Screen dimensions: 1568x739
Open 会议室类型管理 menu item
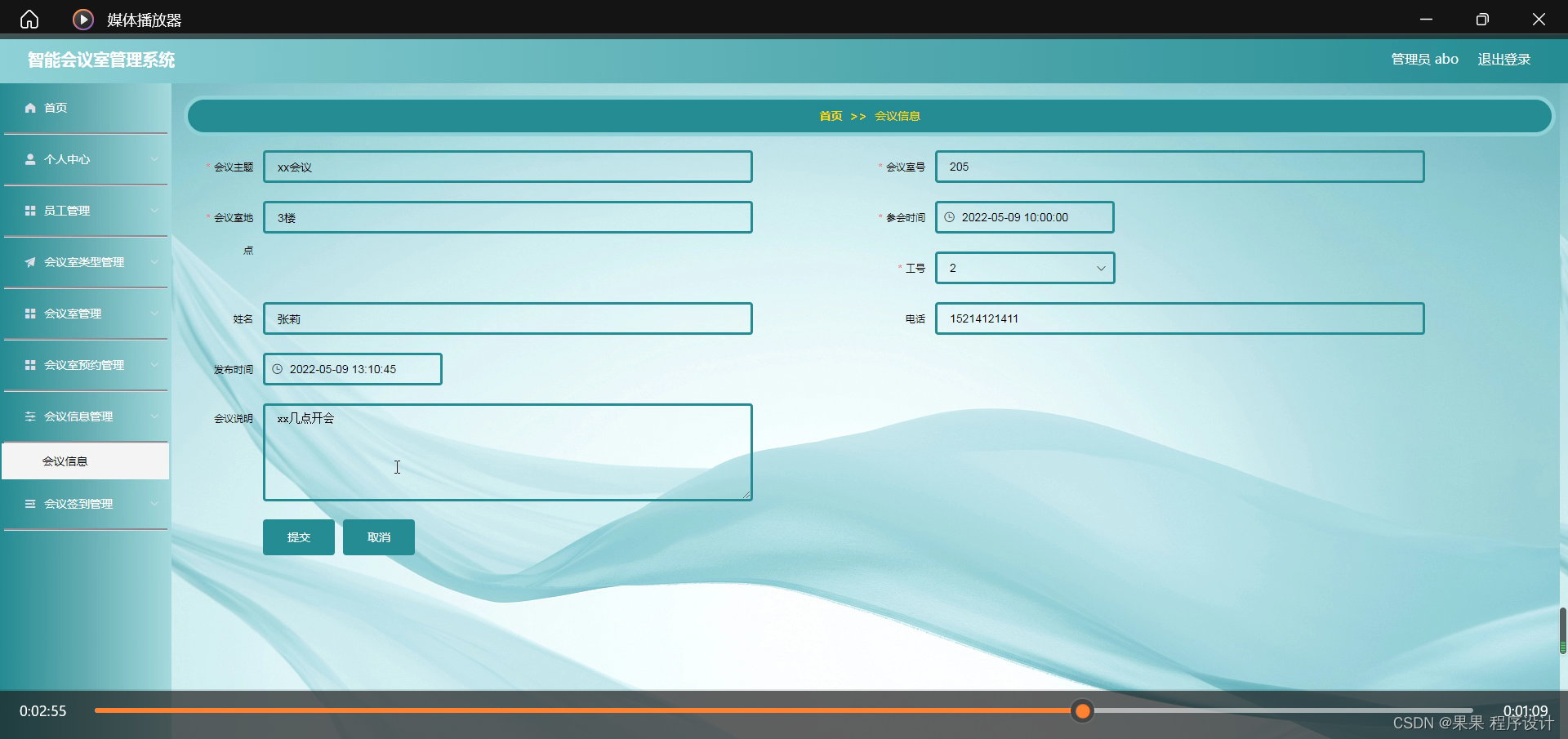(x=86, y=262)
